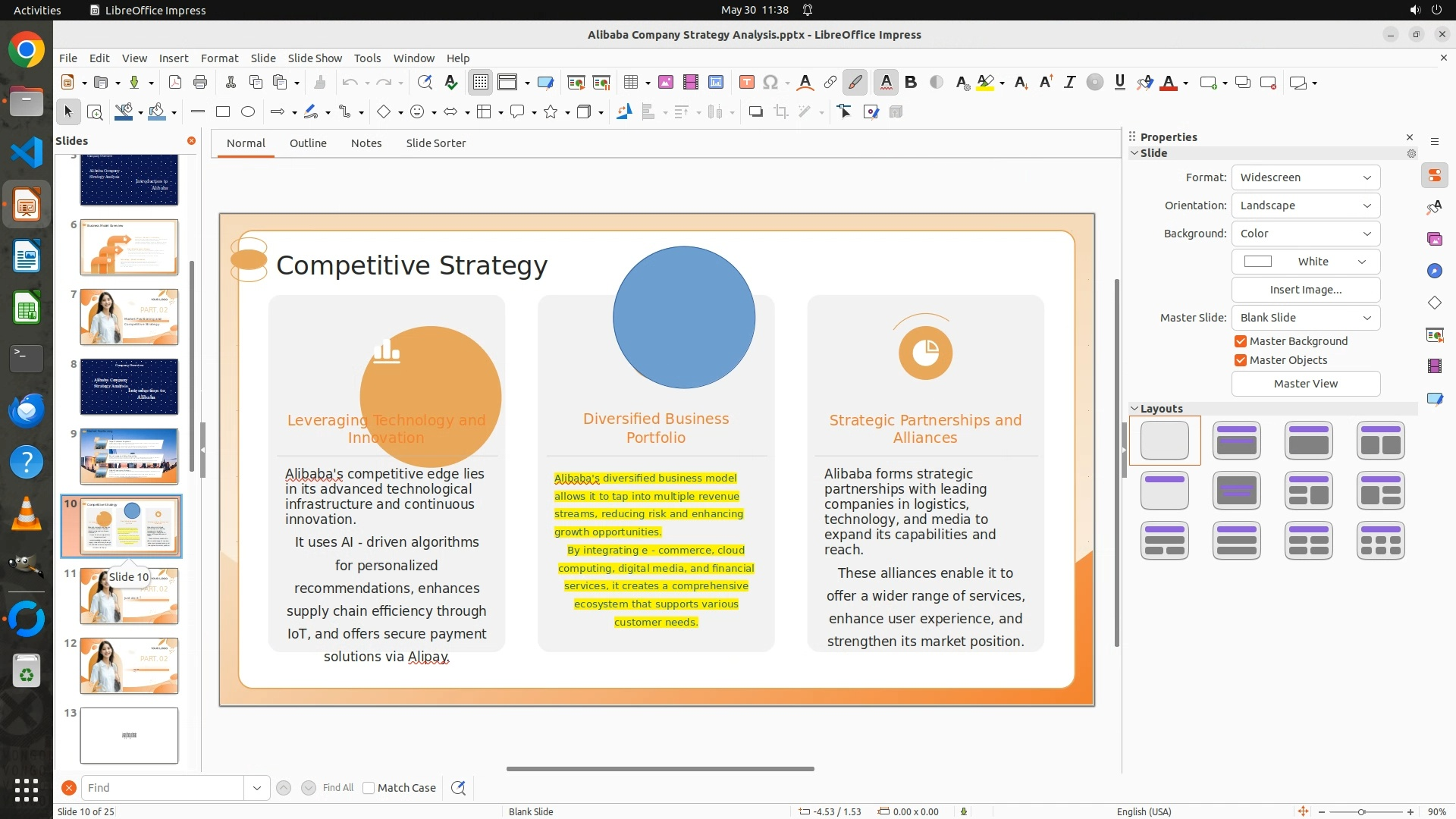This screenshot has height=819, width=1456.
Task: Click the Print document icon
Action: pyautogui.click(x=200, y=83)
